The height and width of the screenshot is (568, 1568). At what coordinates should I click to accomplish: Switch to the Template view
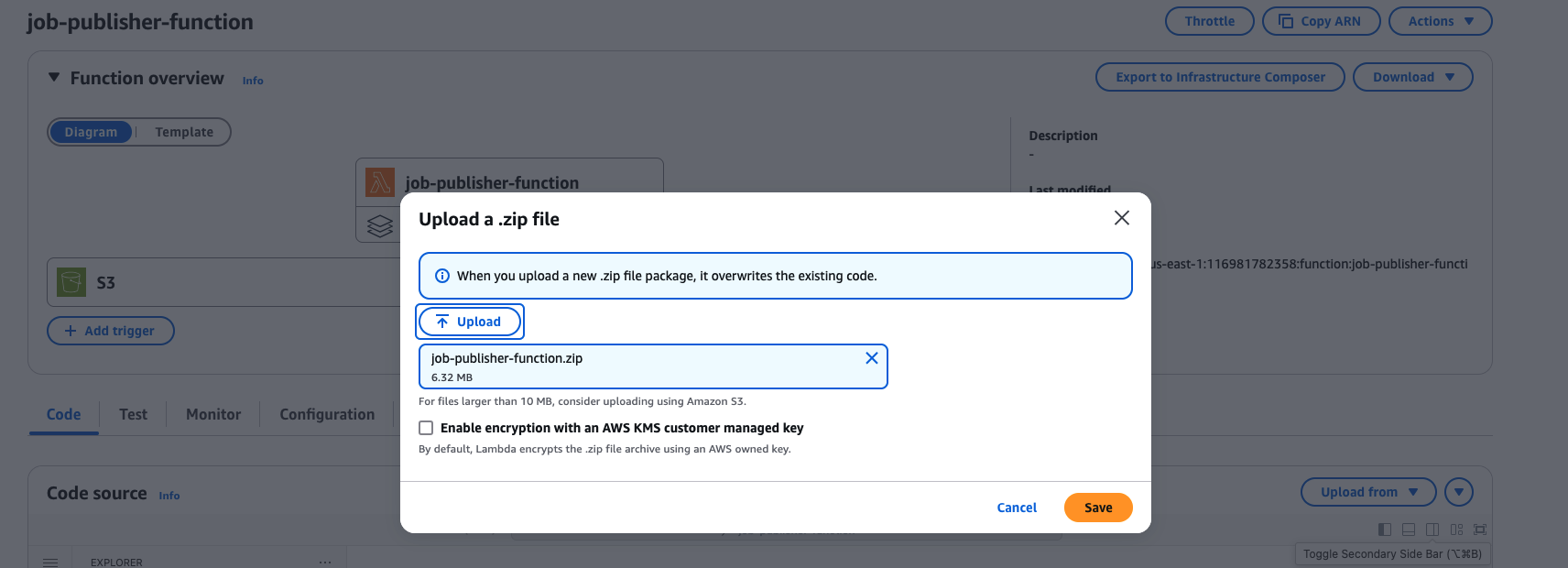[x=184, y=132]
